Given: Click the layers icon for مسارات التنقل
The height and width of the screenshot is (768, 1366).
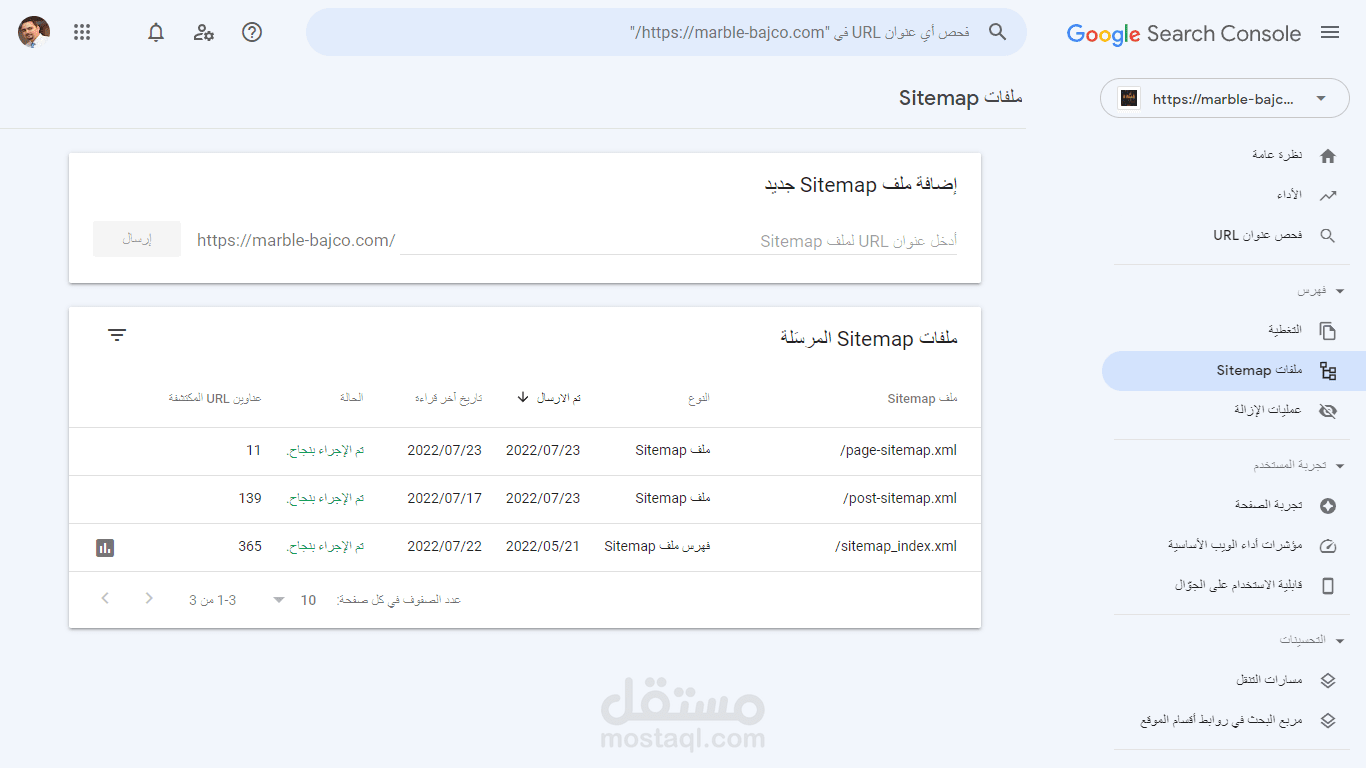Looking at the screenshot, I should pyautogui.click(x=1328, y=680).
